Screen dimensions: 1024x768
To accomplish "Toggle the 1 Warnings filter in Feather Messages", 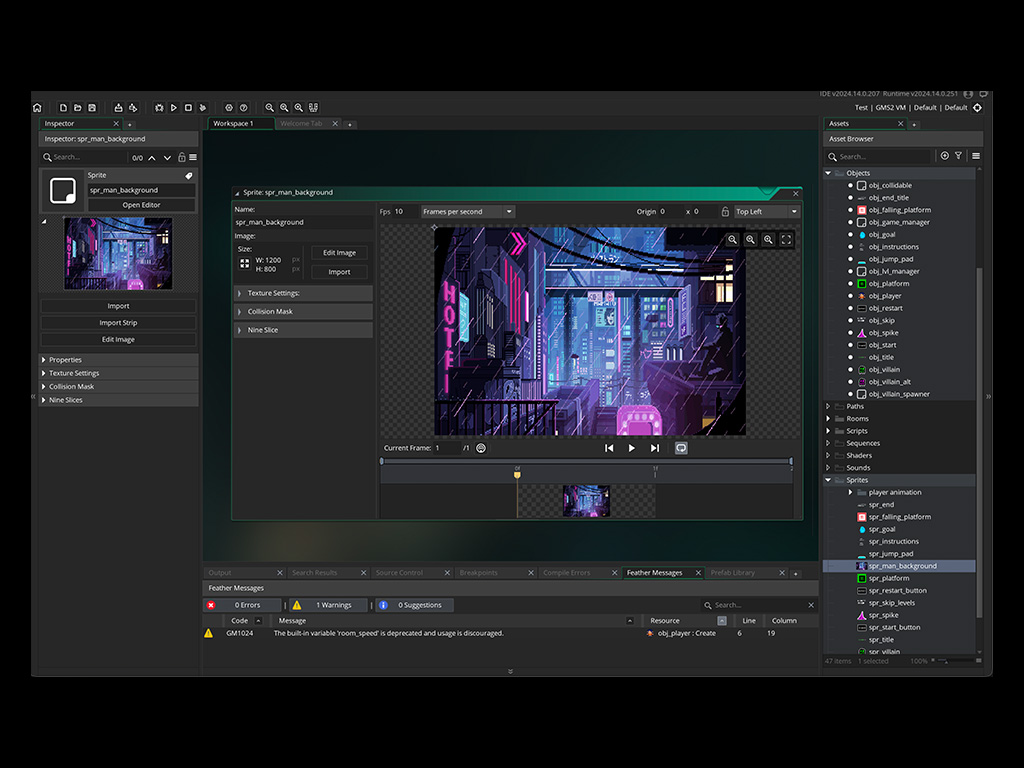I will tap(326, 605).
